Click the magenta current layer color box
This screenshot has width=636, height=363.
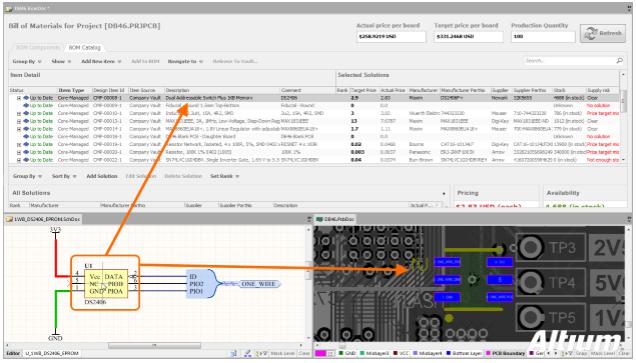pyautogui.click(x=320, y=354)
